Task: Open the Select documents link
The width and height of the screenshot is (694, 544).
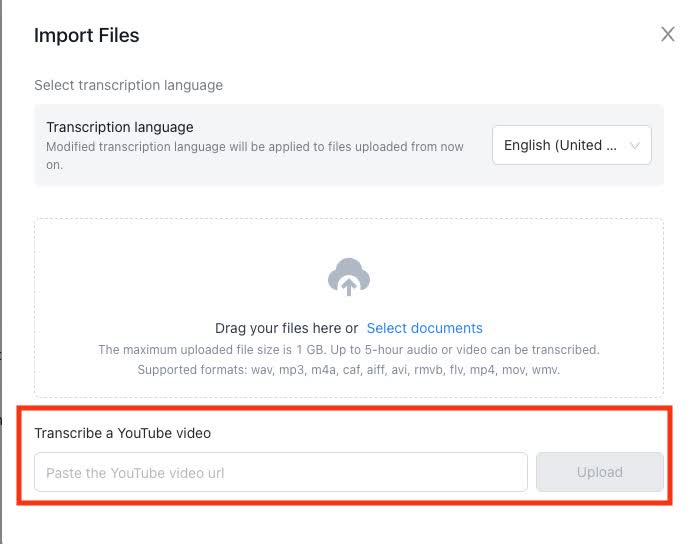Action: pyautogui.click(x=424, y=328)
